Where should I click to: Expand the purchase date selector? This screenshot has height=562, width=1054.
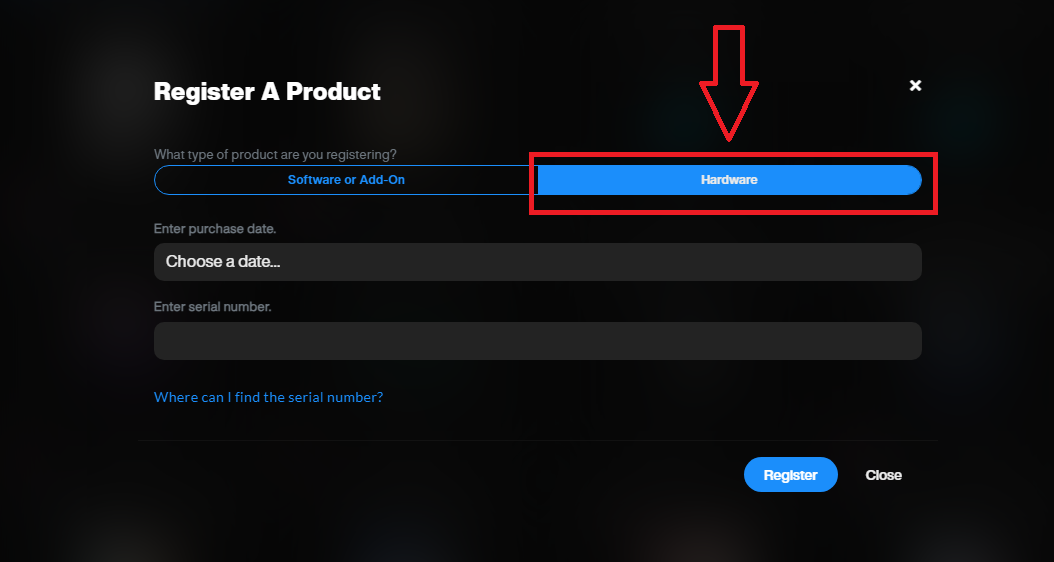click(x=538, y=262)
